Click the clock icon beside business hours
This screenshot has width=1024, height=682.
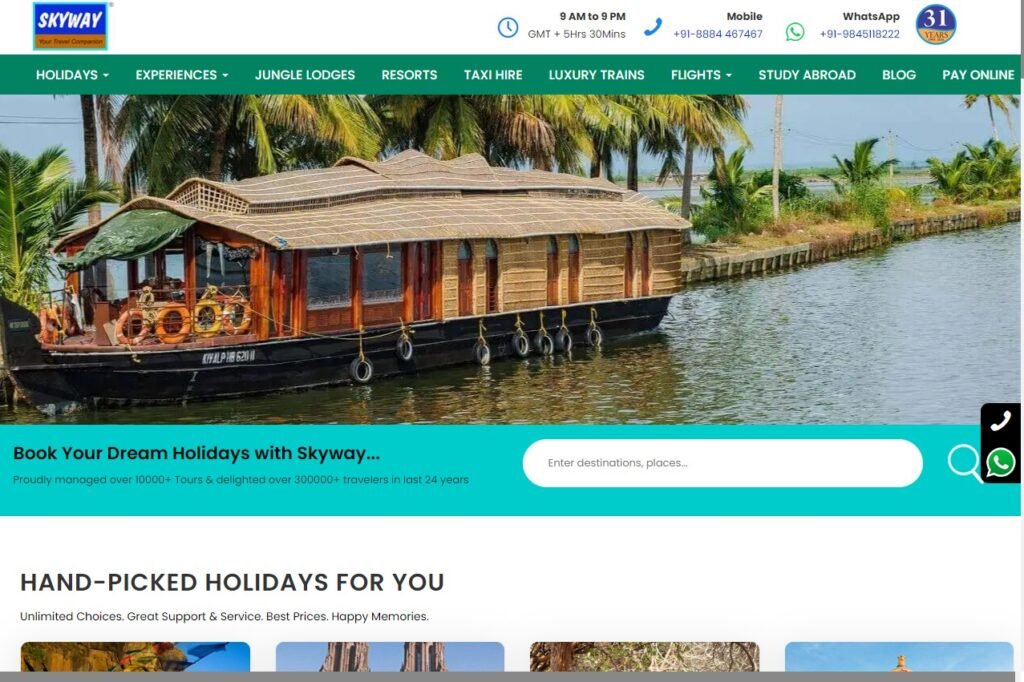pos(507,27)
